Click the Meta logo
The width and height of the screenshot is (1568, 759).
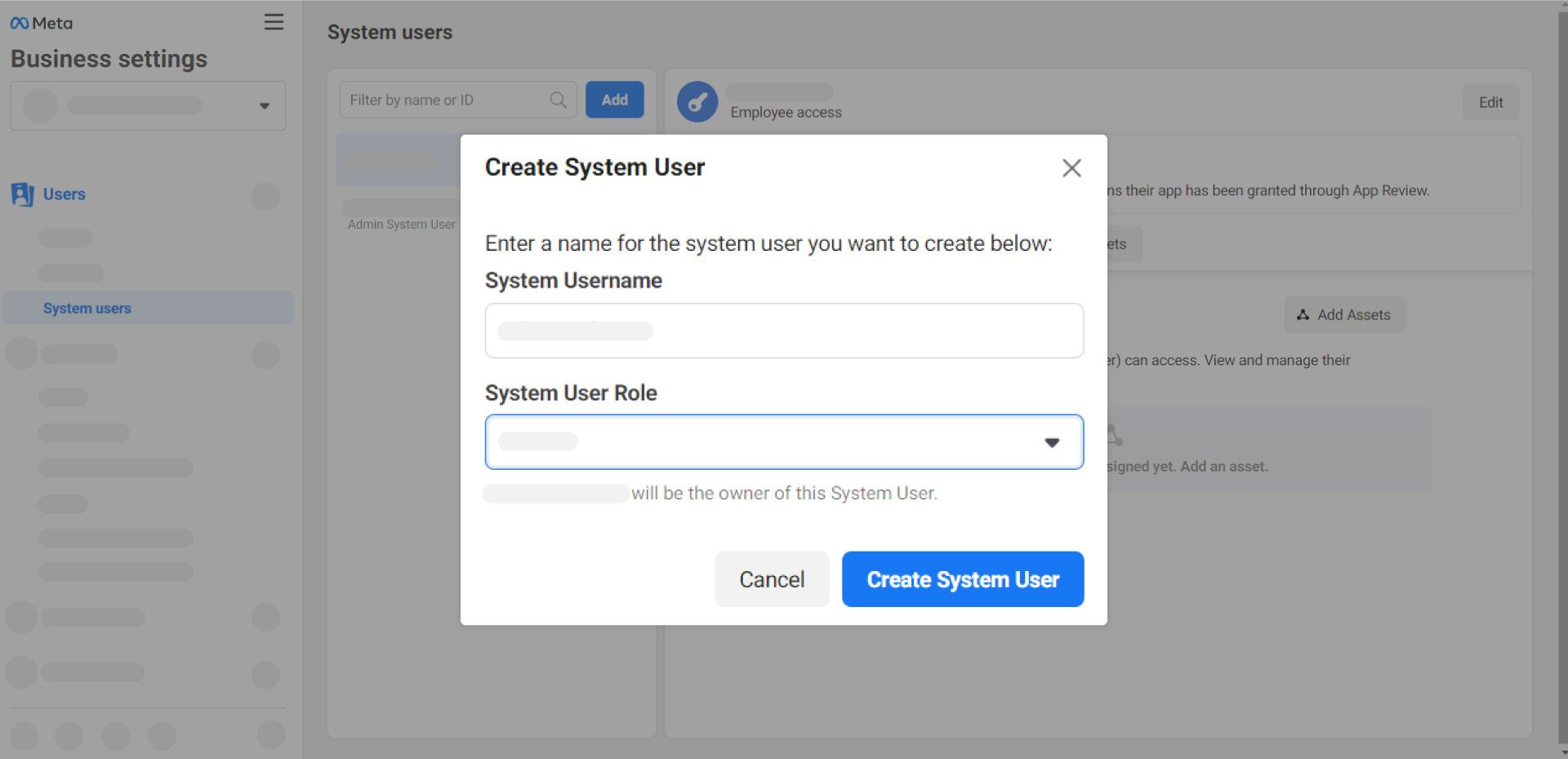[x=42, y=24]
